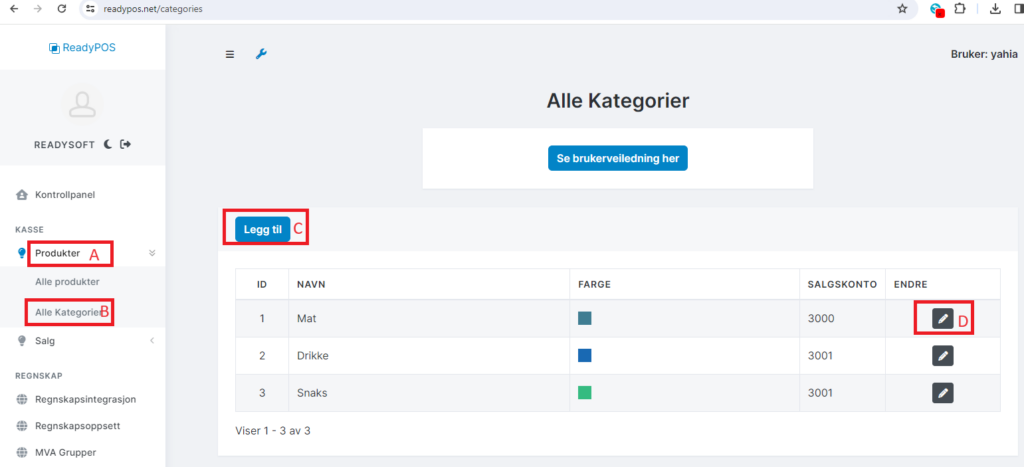
Task: Edit the Drikke category with pencil icon
Action: point(942,355)
